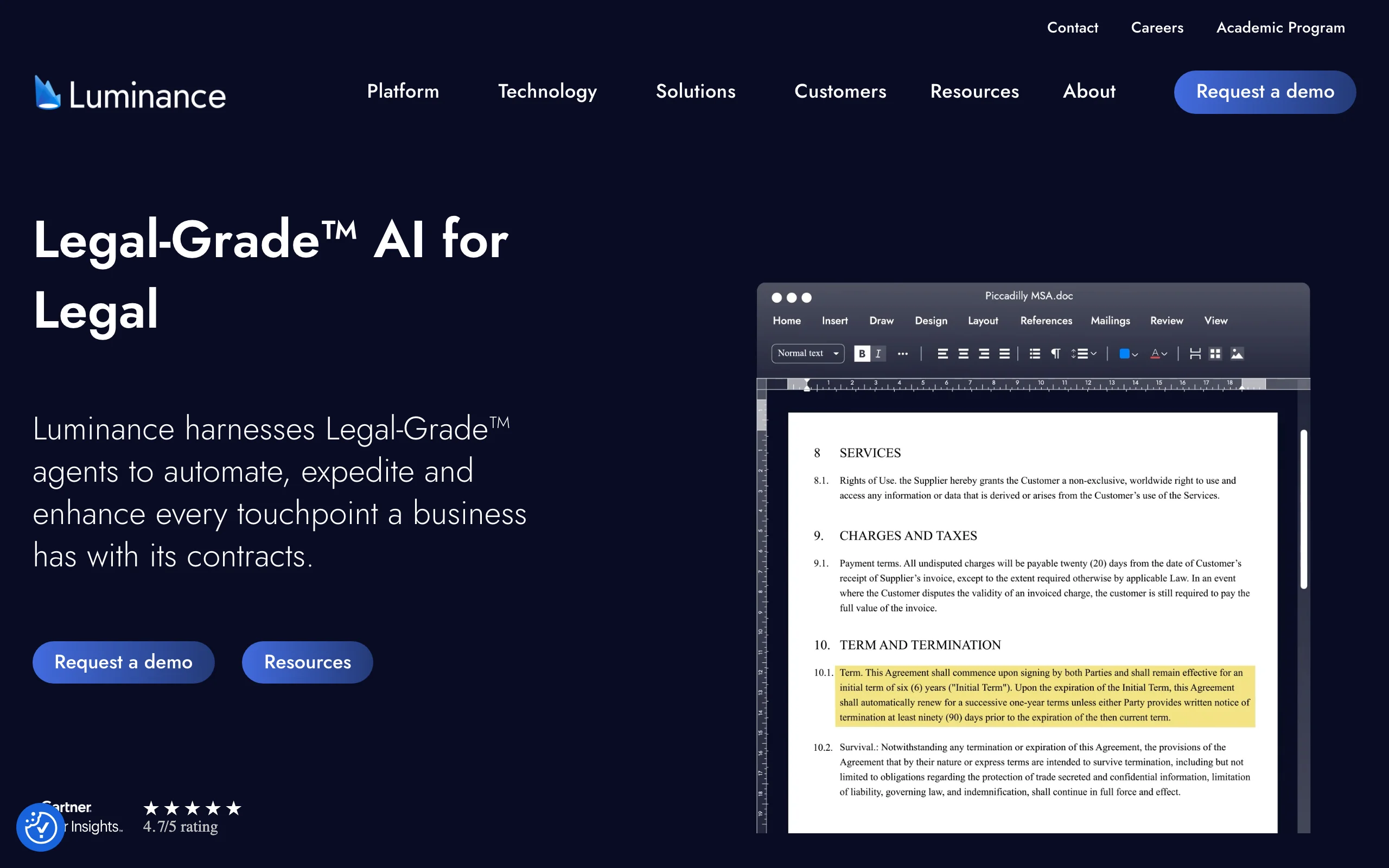The width and height of the screenshot is (1389, 868).
Task: Expand the line spacing dropdown
Action: [1083, 354]
